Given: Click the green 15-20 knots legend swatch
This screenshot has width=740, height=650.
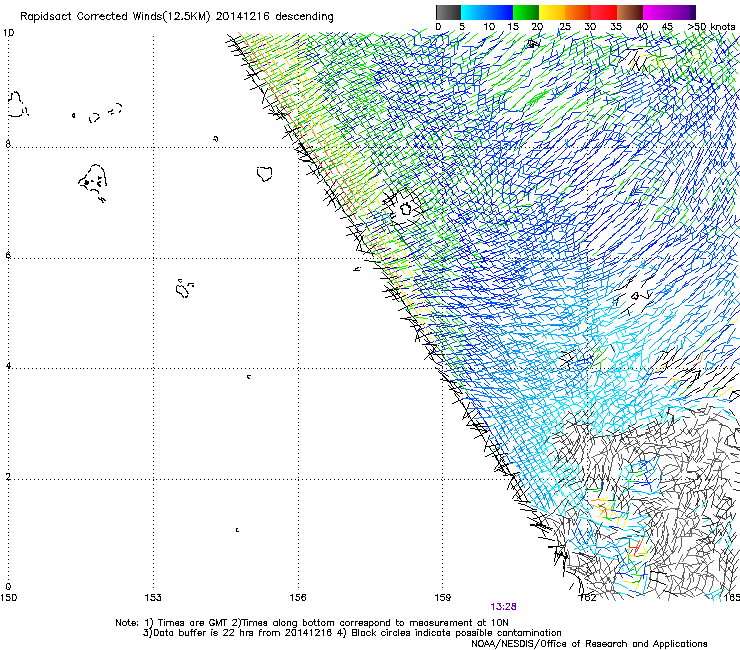Looking at the screenshot, I should pos(526,12).
